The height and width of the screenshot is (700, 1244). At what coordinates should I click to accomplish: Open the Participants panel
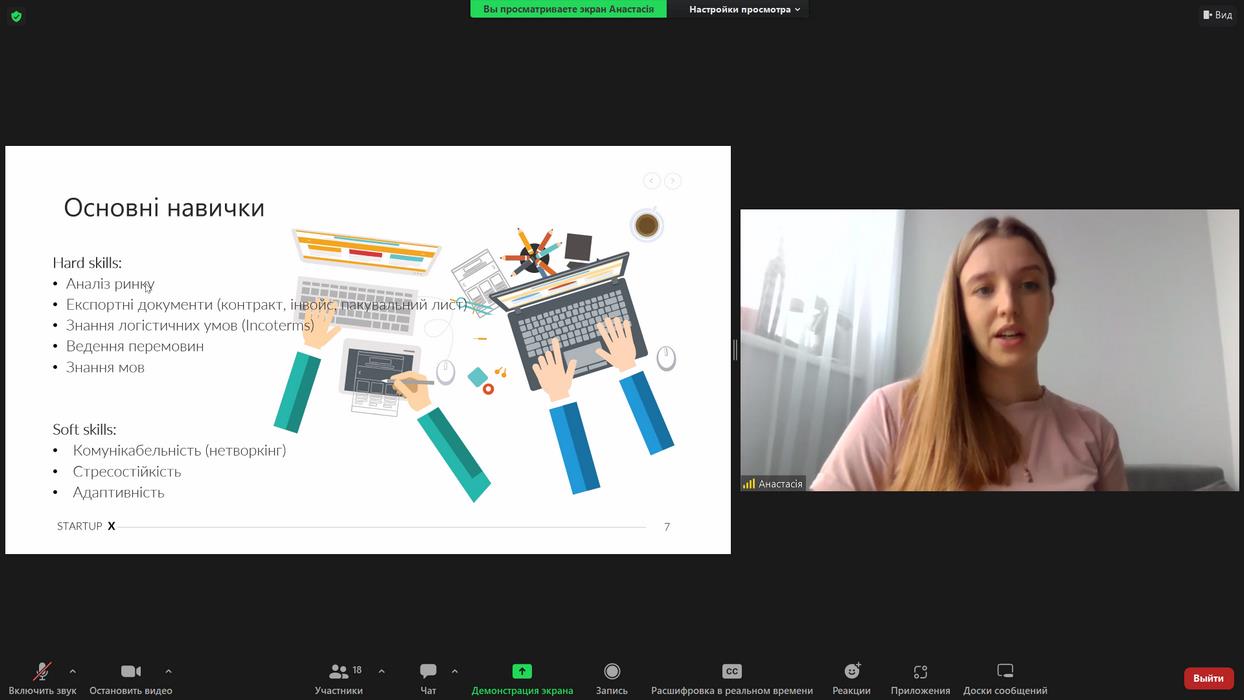click(339, 671)
